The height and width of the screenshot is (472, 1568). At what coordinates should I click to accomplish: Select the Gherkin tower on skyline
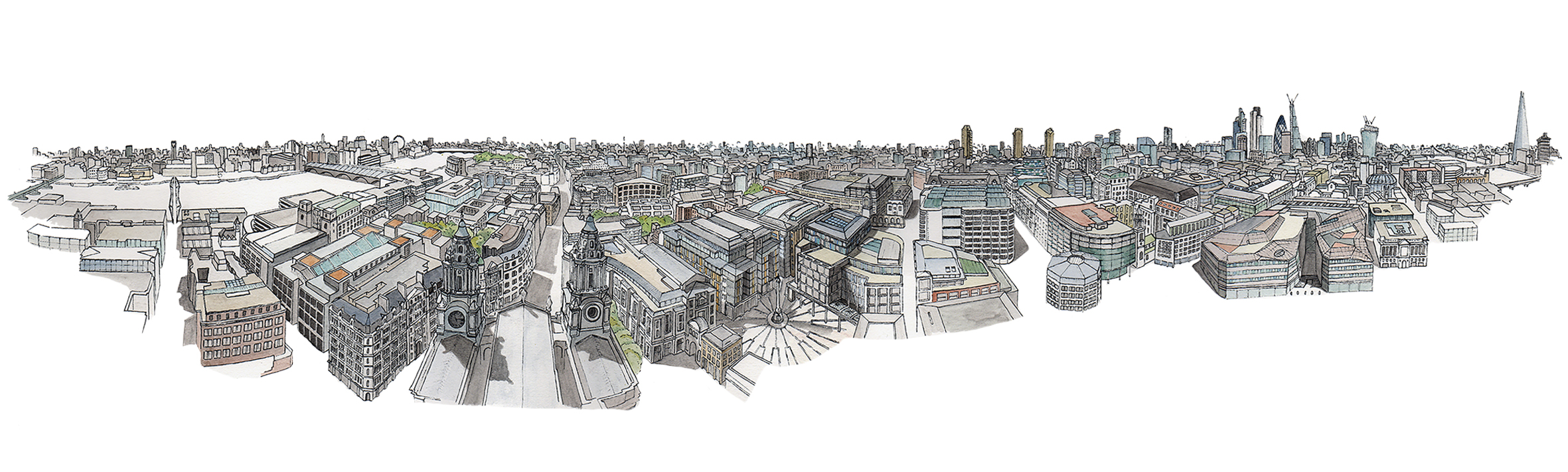click(1282, 135)
